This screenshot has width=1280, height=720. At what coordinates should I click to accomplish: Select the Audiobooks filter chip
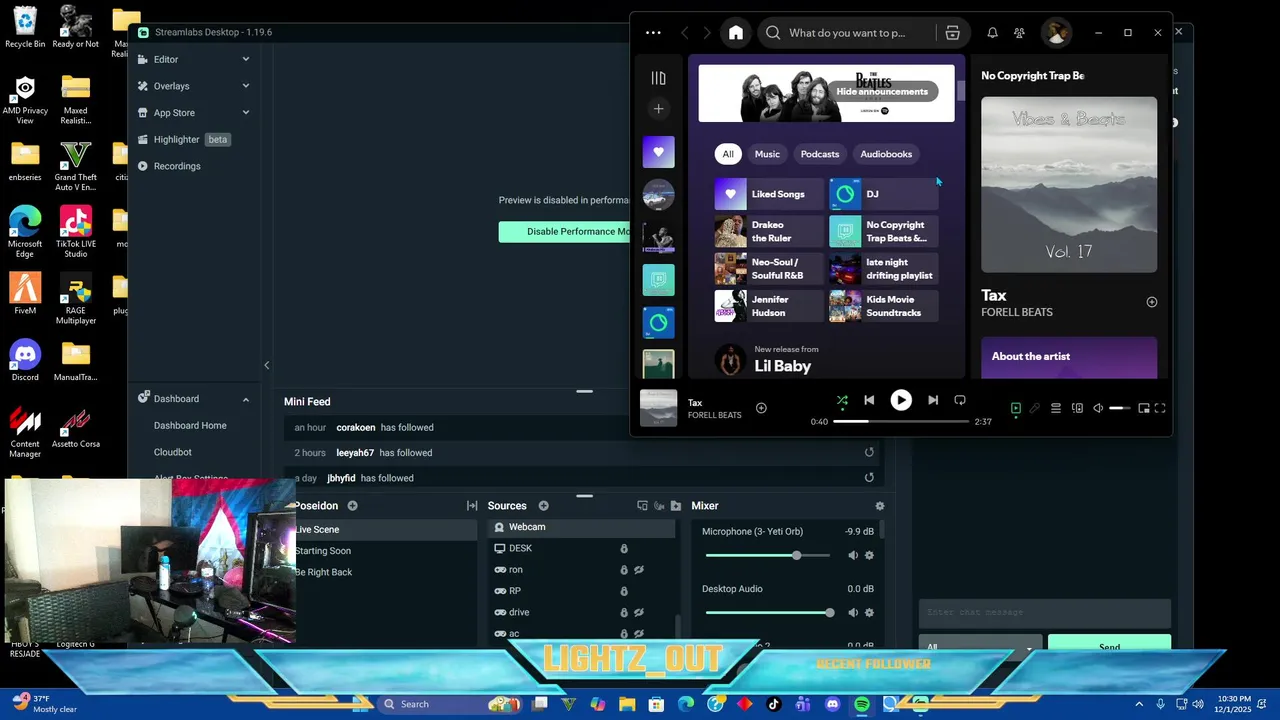coord(886,154)
